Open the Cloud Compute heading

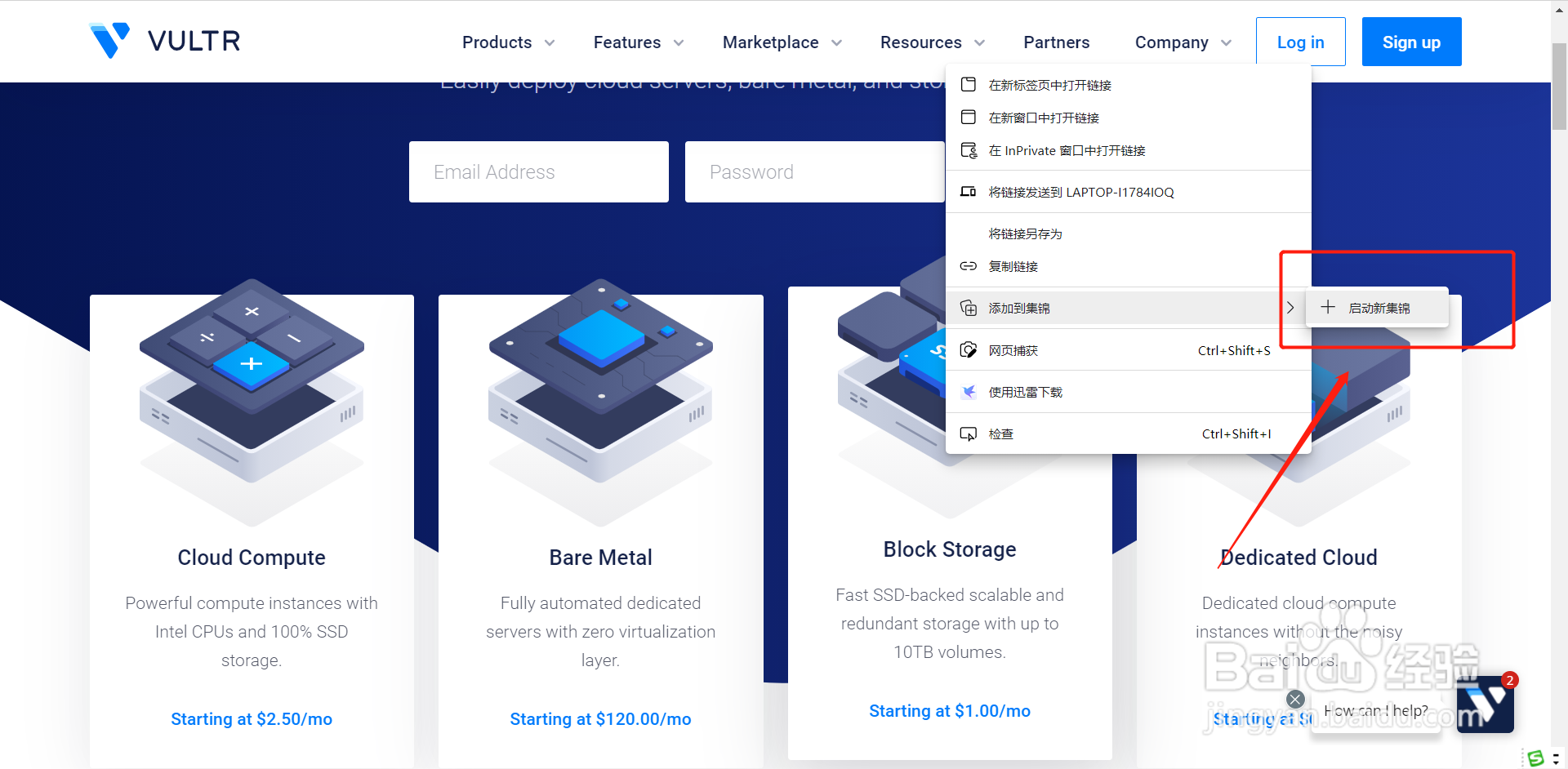252,558
